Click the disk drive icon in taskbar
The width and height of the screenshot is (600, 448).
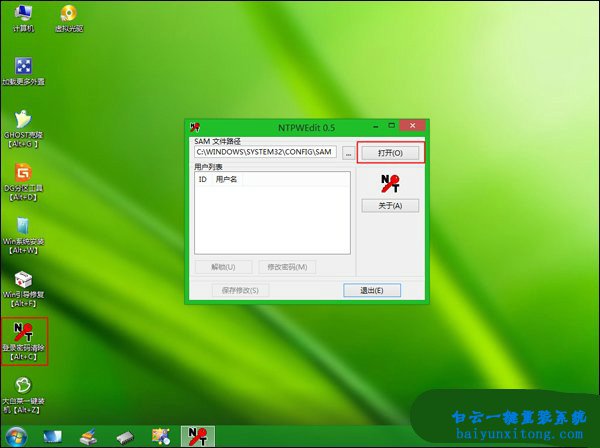pos(125,437)
